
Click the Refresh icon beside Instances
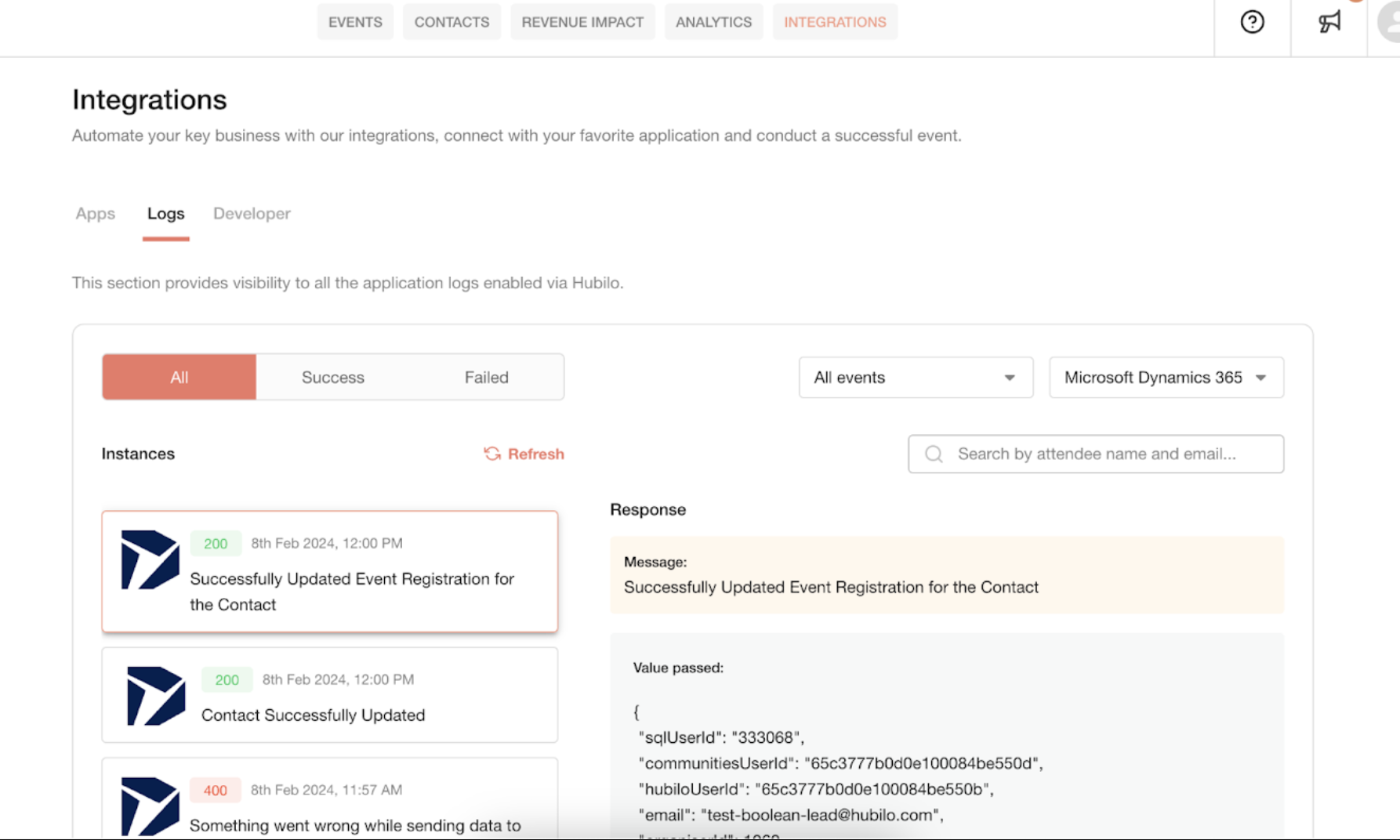coord(492,454)
